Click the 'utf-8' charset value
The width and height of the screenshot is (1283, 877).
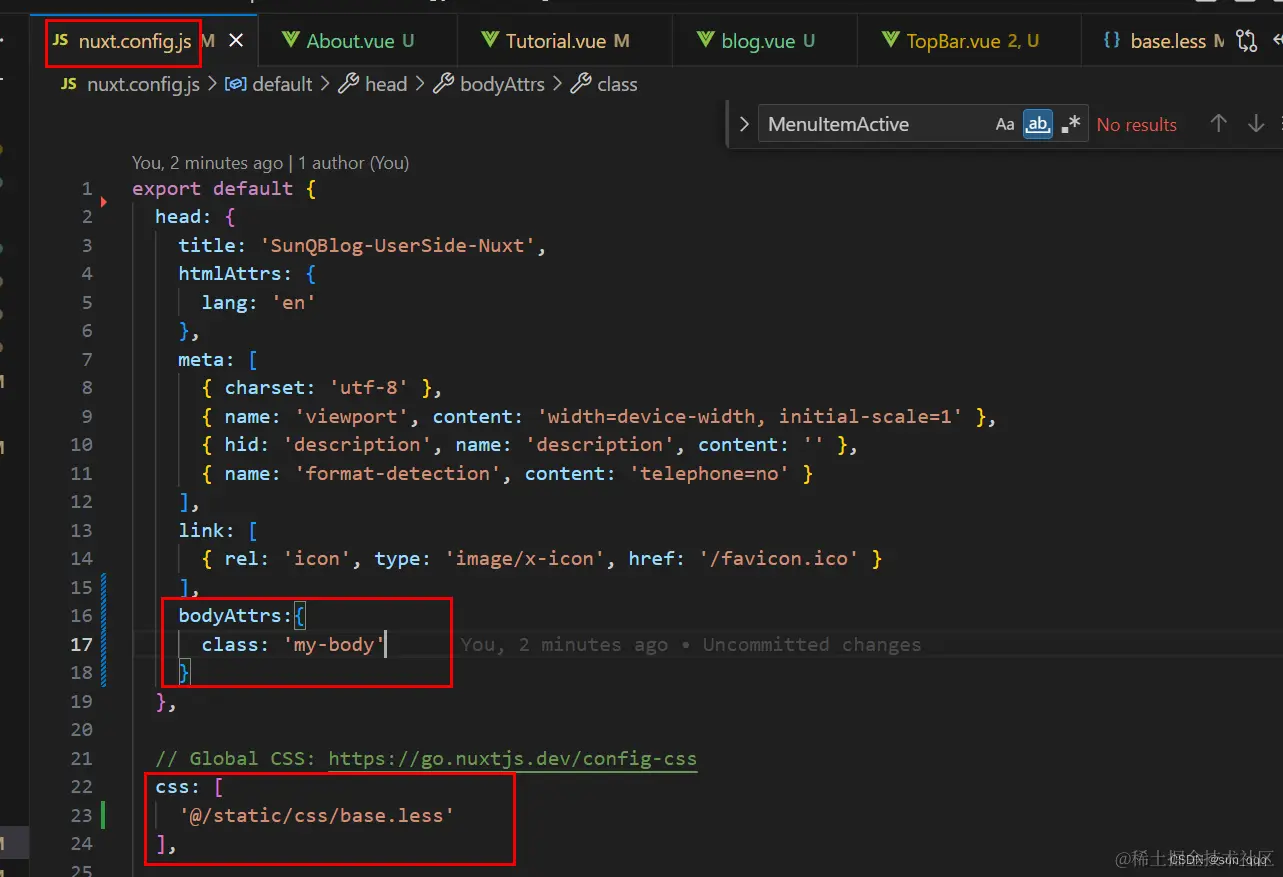point(369,388)
